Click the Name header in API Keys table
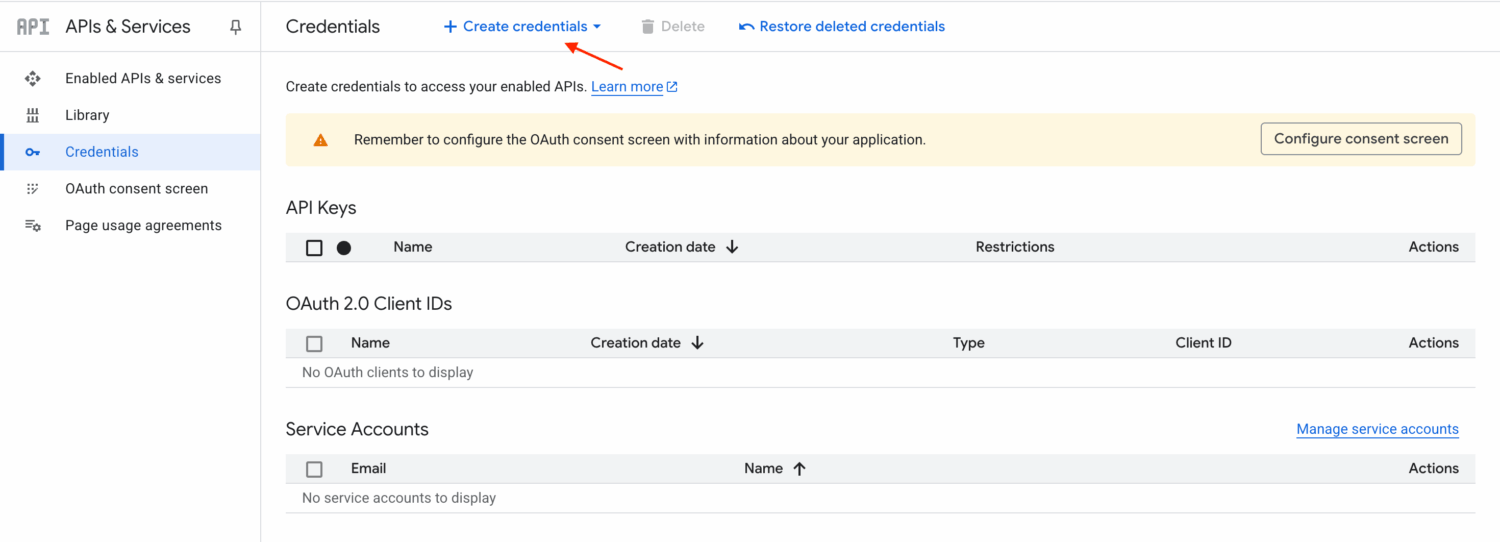The width and height of the screenshot is (1500, 542). (x=413, y=247)
